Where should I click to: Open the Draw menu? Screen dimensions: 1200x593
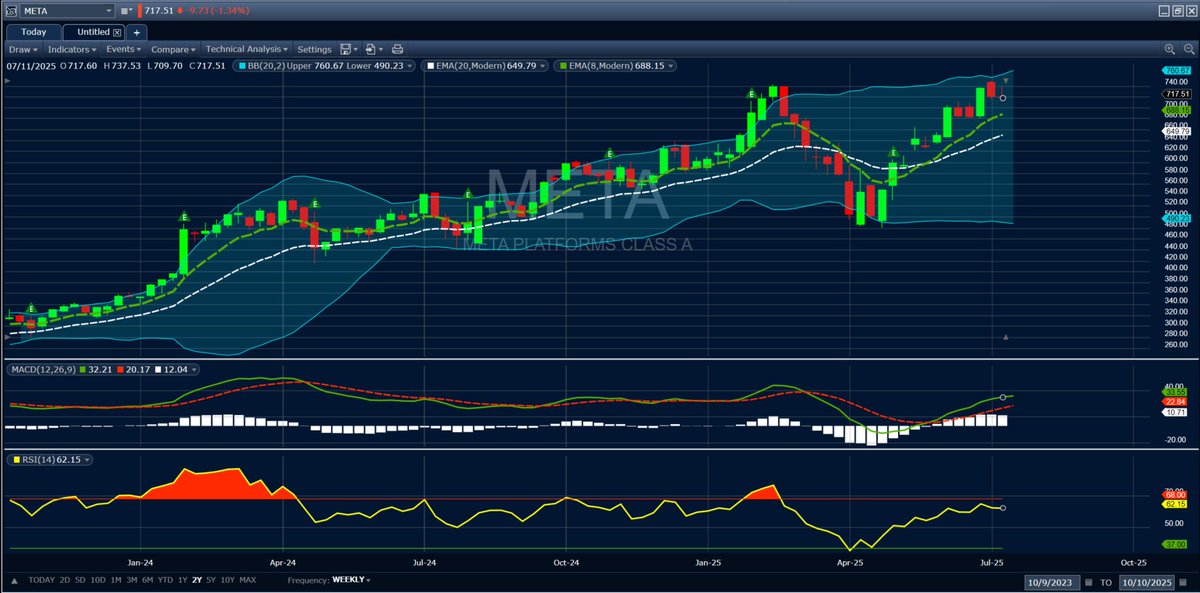22,49
